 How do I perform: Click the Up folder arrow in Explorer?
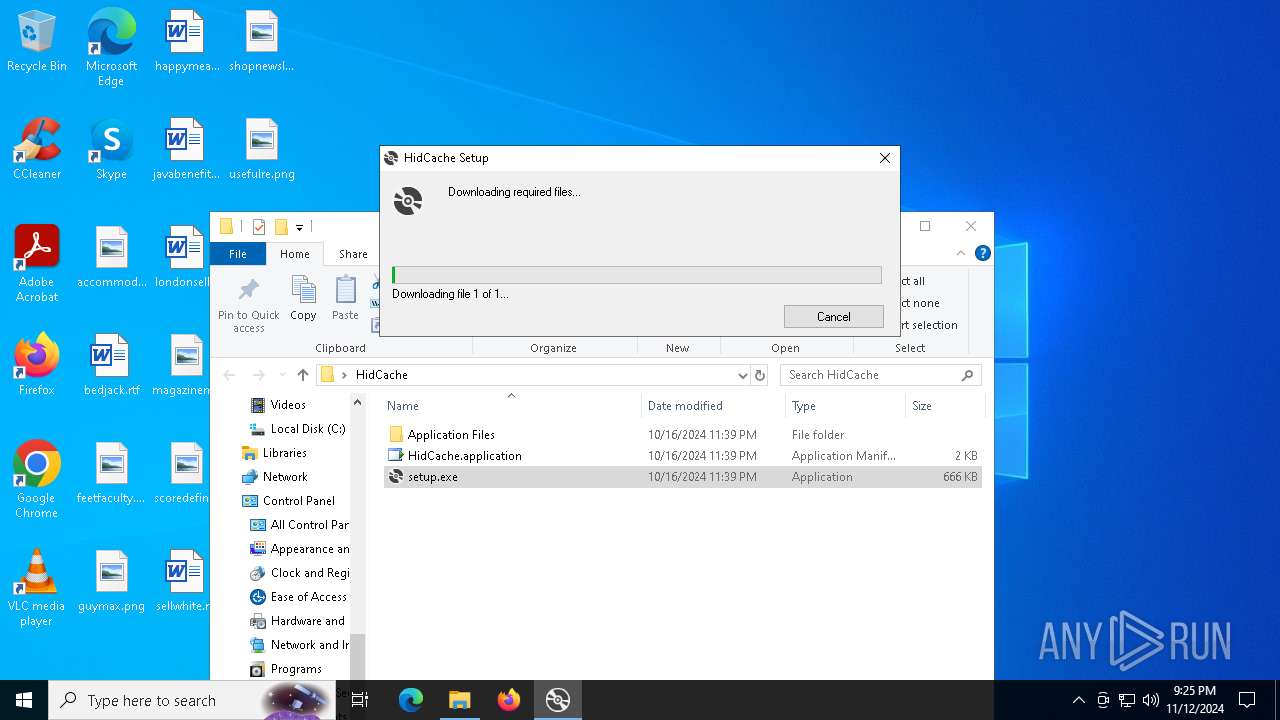(303, 375)
